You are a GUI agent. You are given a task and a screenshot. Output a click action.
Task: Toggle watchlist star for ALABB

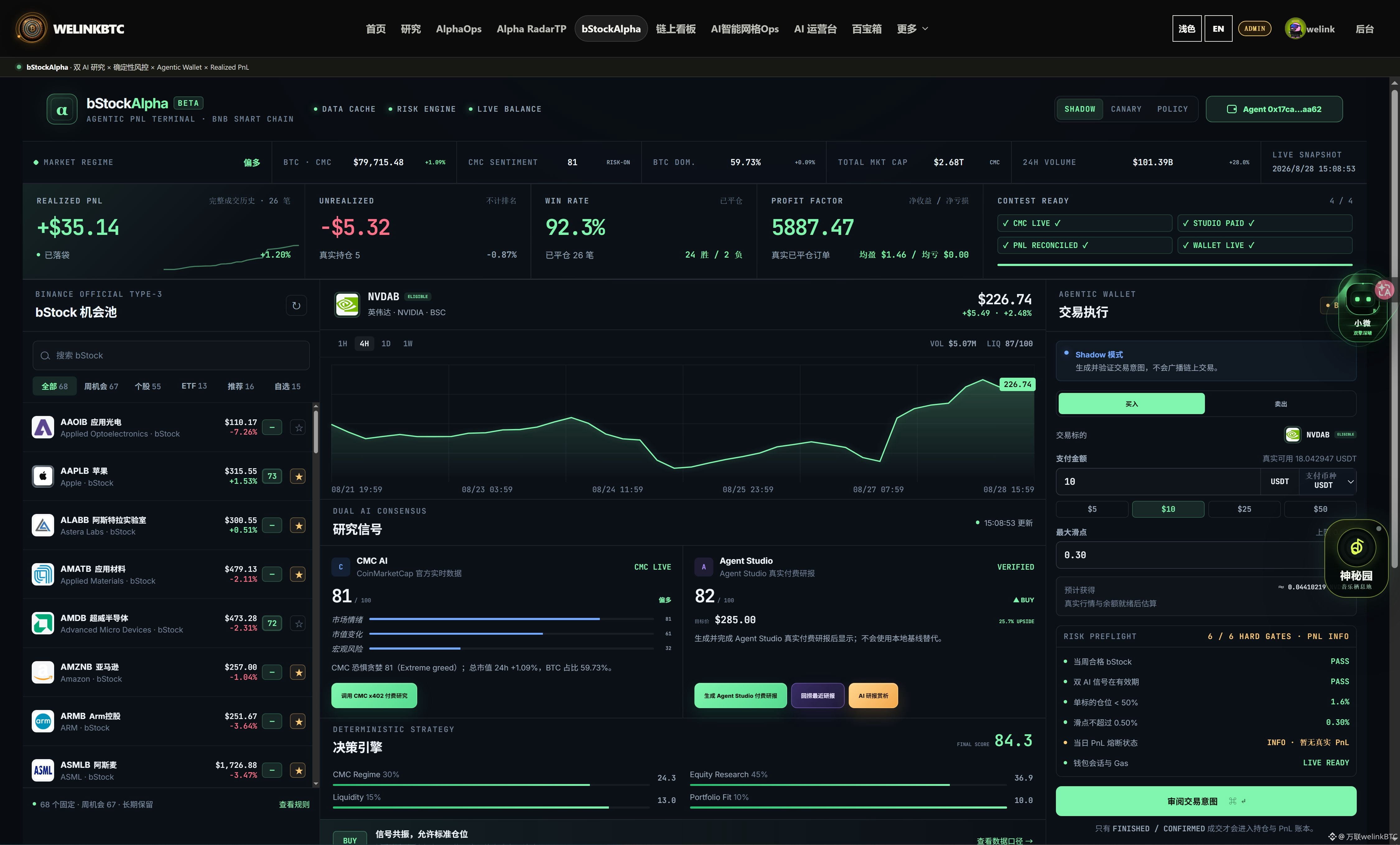[x=299, y=526]
